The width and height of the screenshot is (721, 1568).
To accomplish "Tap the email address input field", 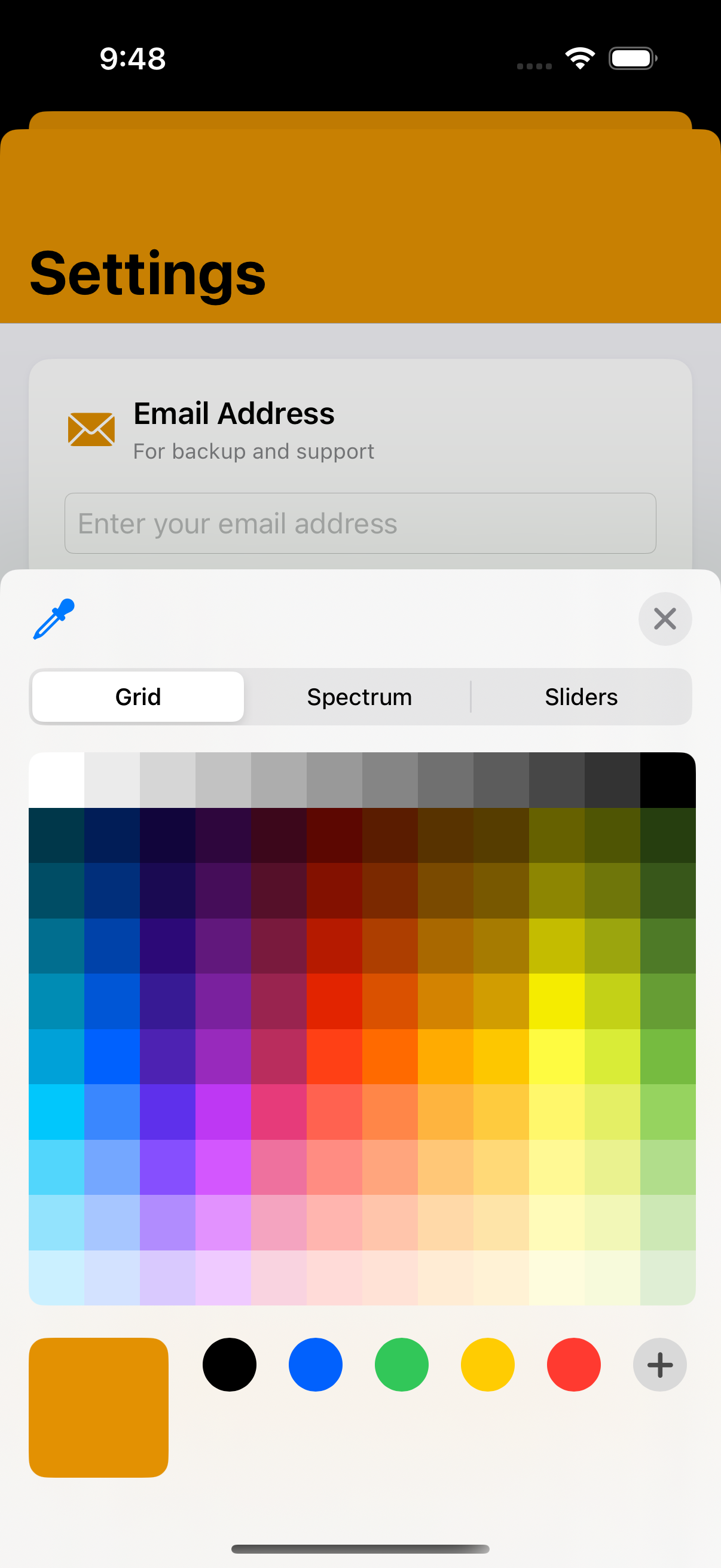I will 360,523.
